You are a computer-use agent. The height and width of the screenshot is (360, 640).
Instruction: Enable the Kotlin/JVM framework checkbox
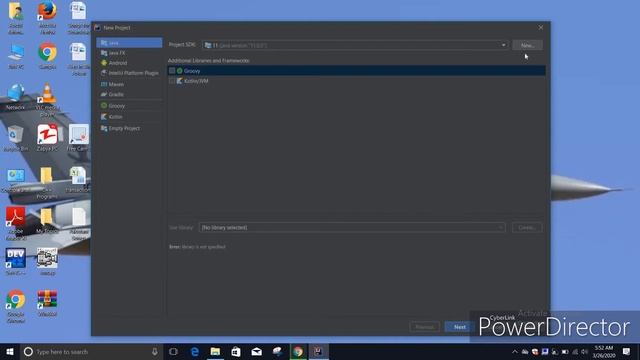point(172,81)
